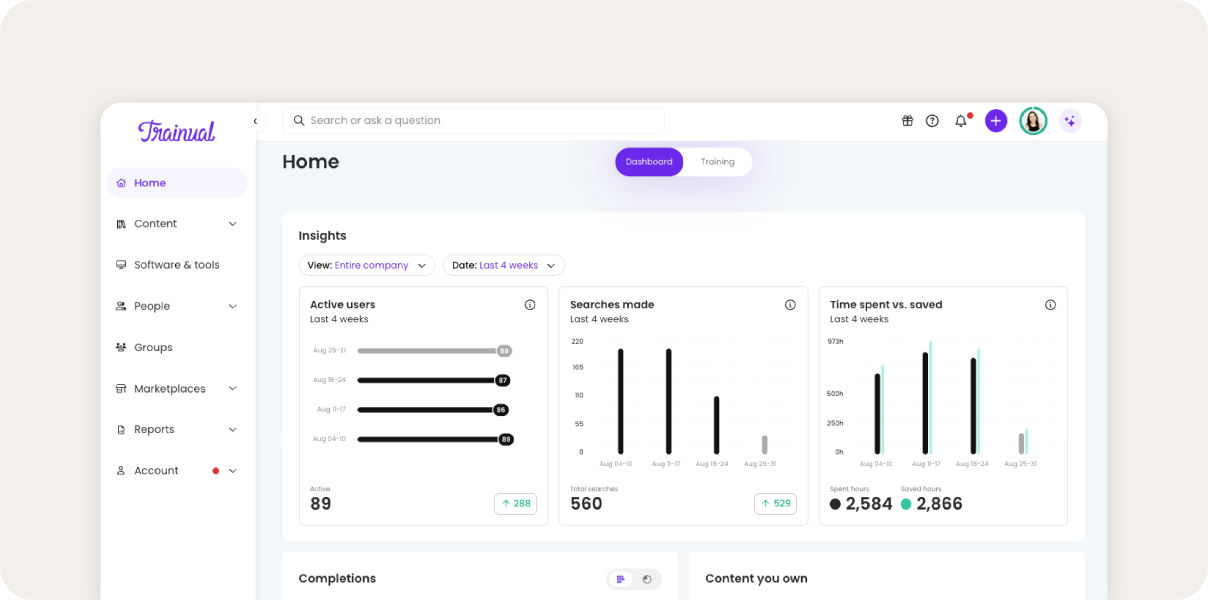Viewport: 1208px width, 600px height.
Task: Click the gift icon in top bar
Action: click(x=907, y=121)
